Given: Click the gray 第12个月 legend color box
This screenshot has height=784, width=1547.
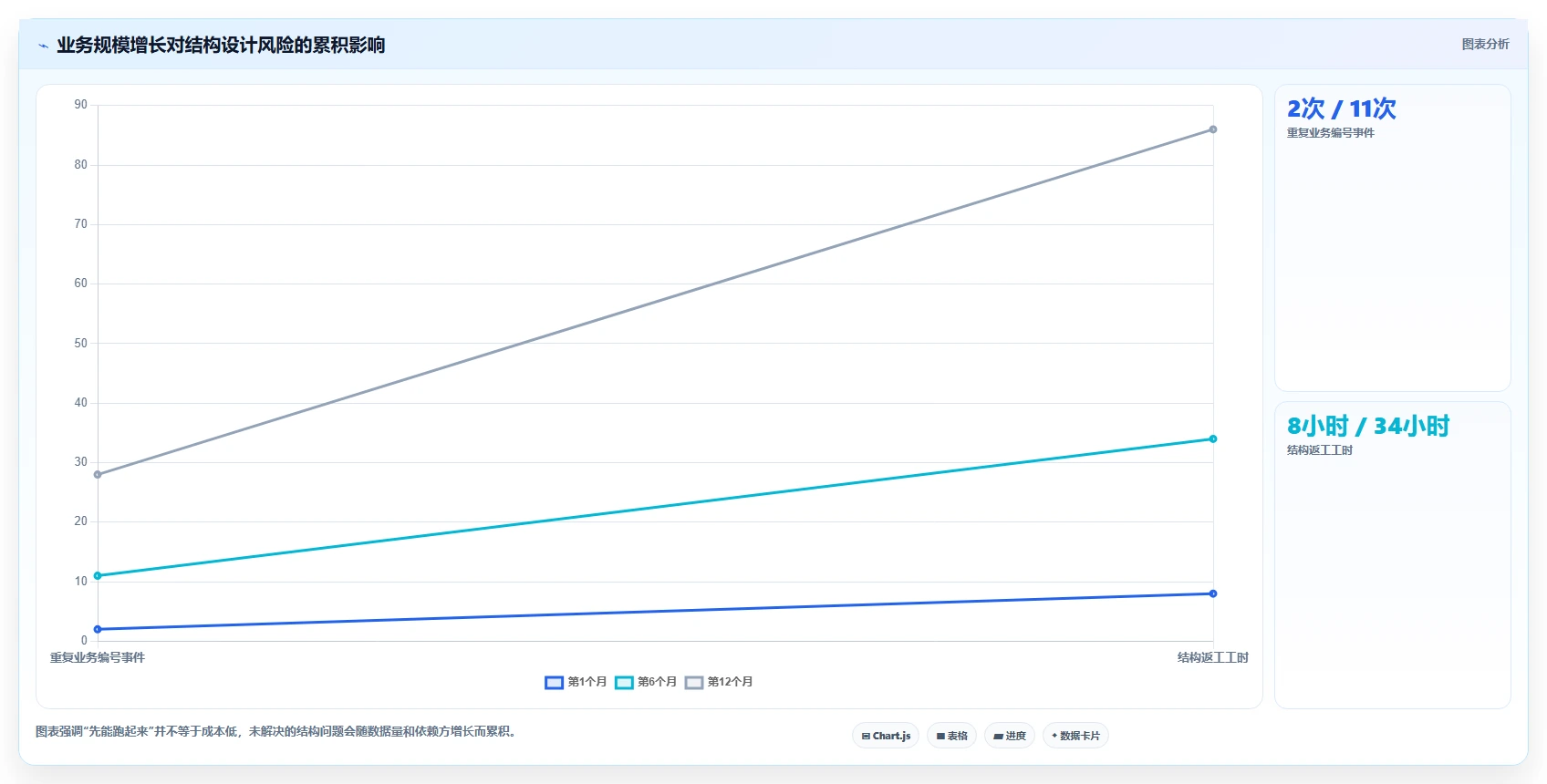Looking at the screenshot, I should click(694, 683).
